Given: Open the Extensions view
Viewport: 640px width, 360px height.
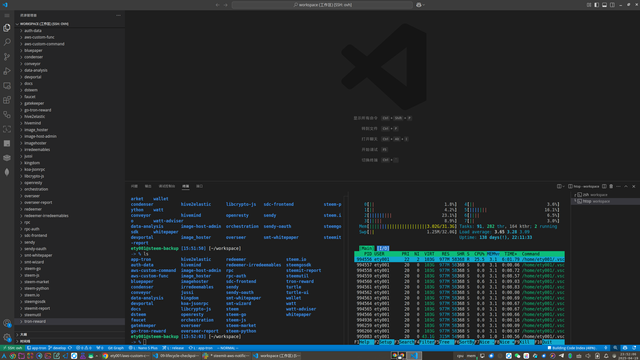Looking at the screenshot, I should coord(7,100).
